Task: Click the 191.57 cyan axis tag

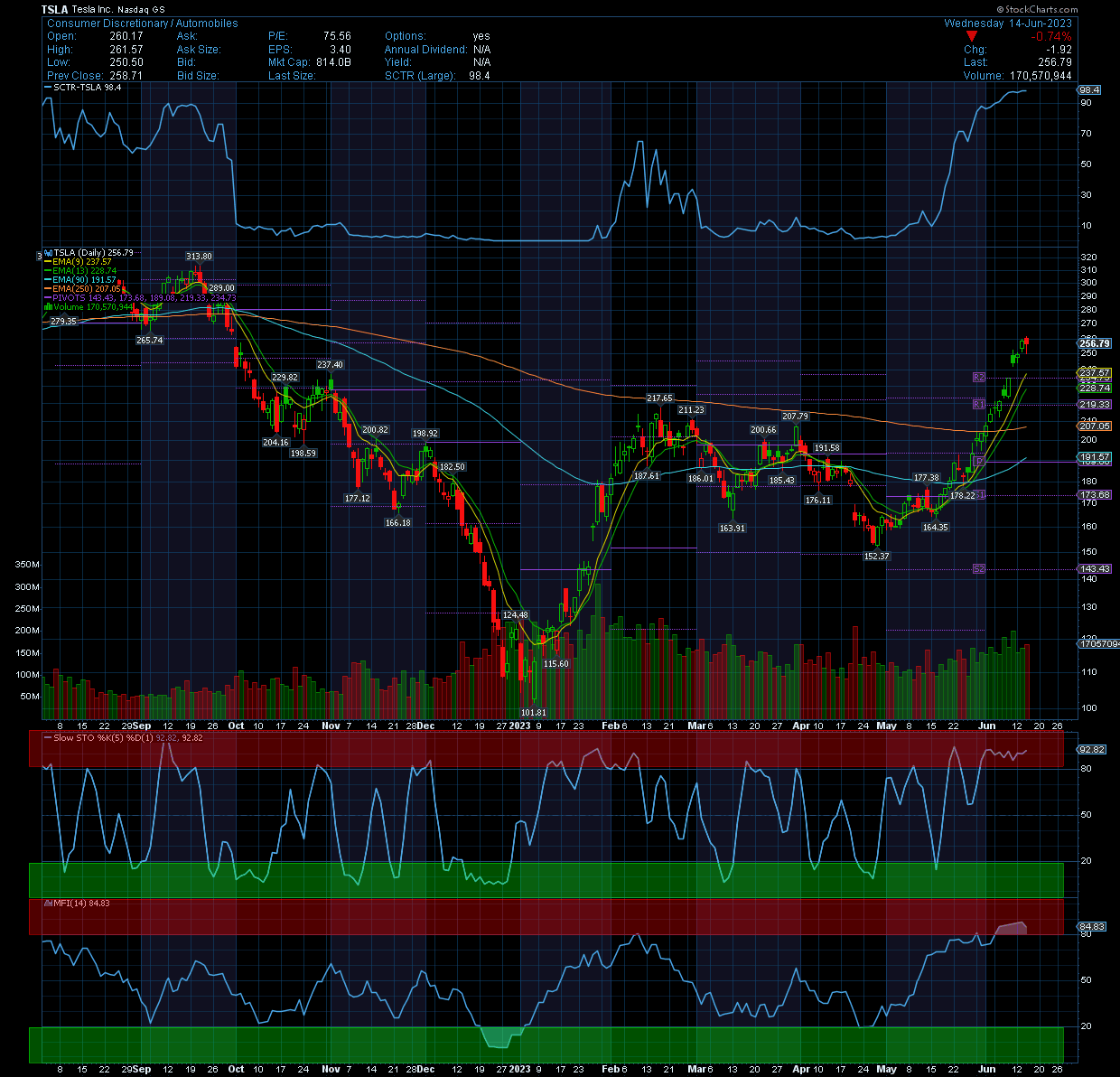Action: (x=1095, y=458)
